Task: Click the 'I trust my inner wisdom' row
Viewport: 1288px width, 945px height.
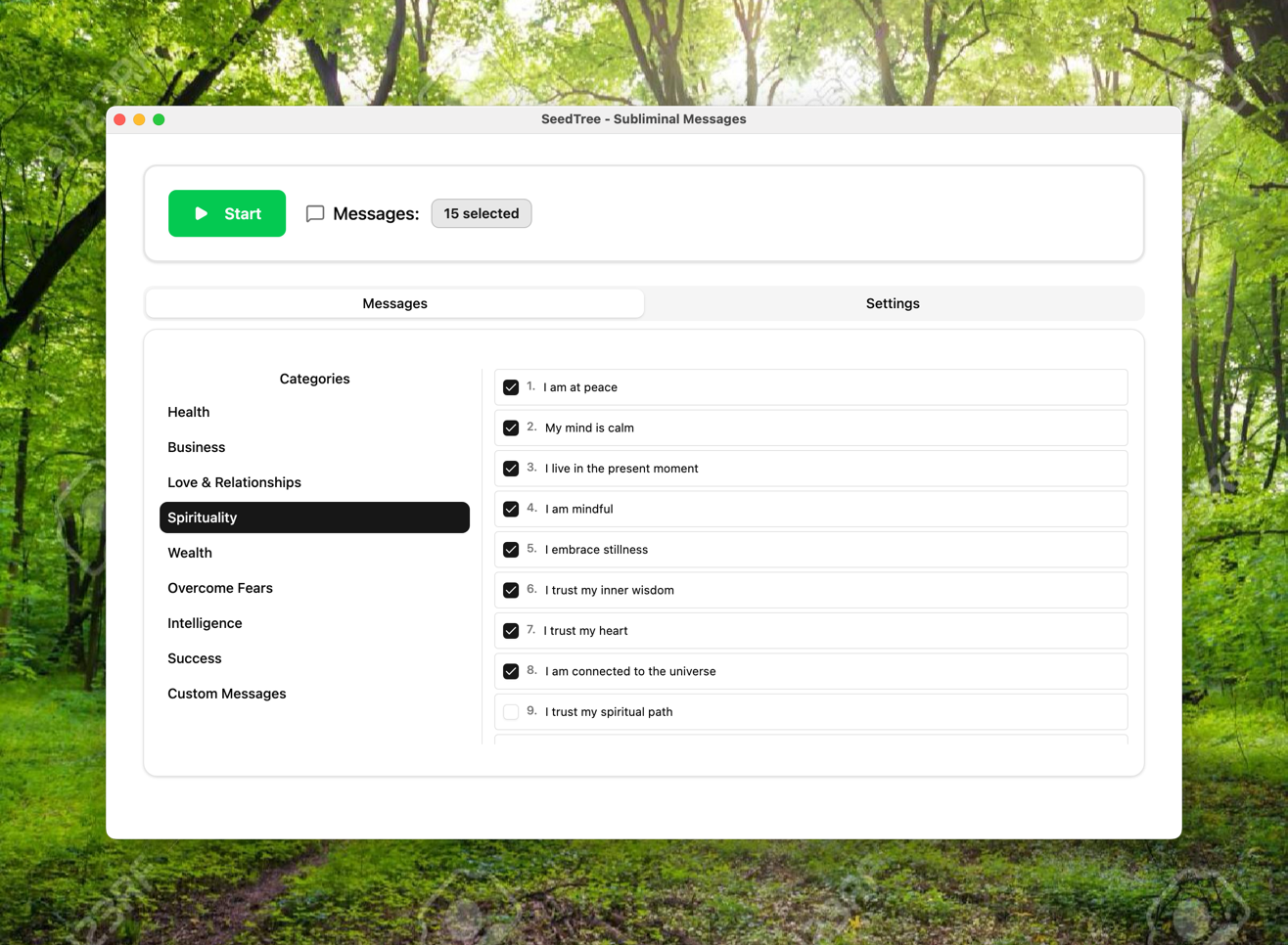Action: 810,590
